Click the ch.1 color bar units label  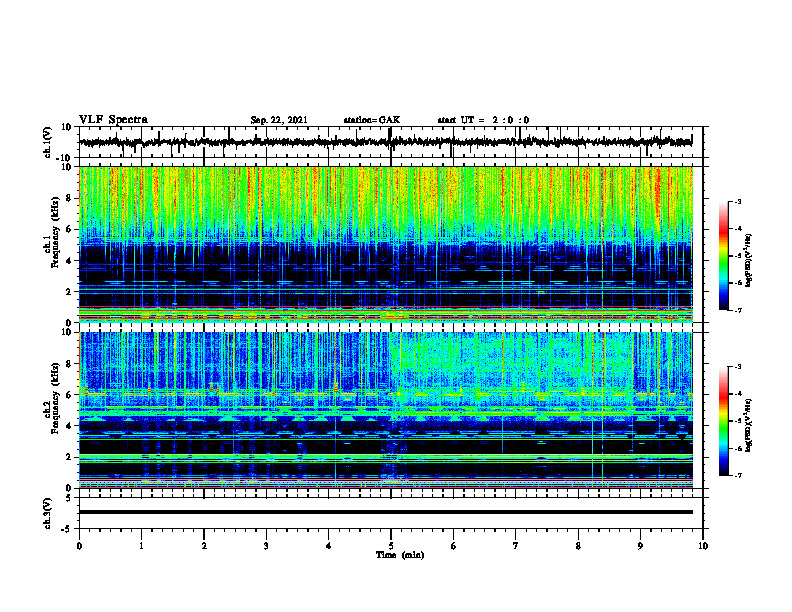pyautogui.click(x=749, y=261)
